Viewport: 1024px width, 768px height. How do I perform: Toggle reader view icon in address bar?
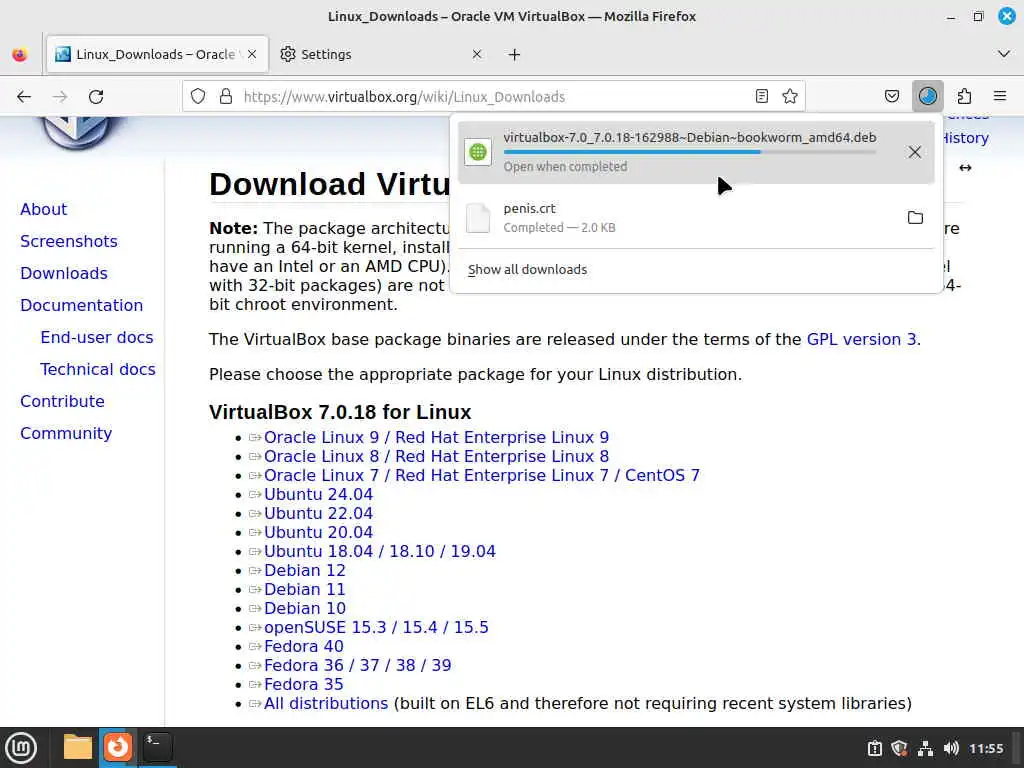click(761, 97)
